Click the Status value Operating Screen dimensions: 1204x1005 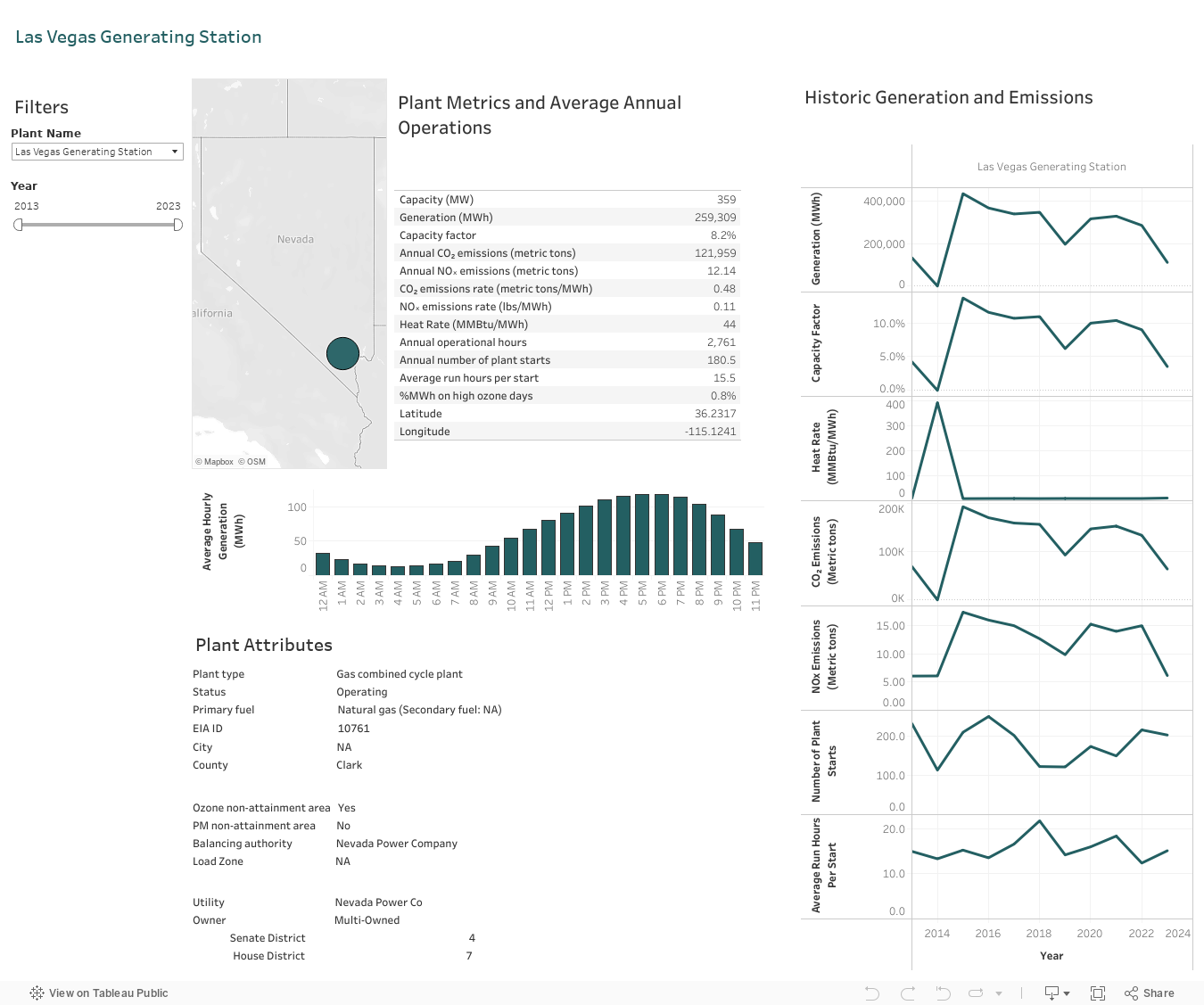coord(362,692)
